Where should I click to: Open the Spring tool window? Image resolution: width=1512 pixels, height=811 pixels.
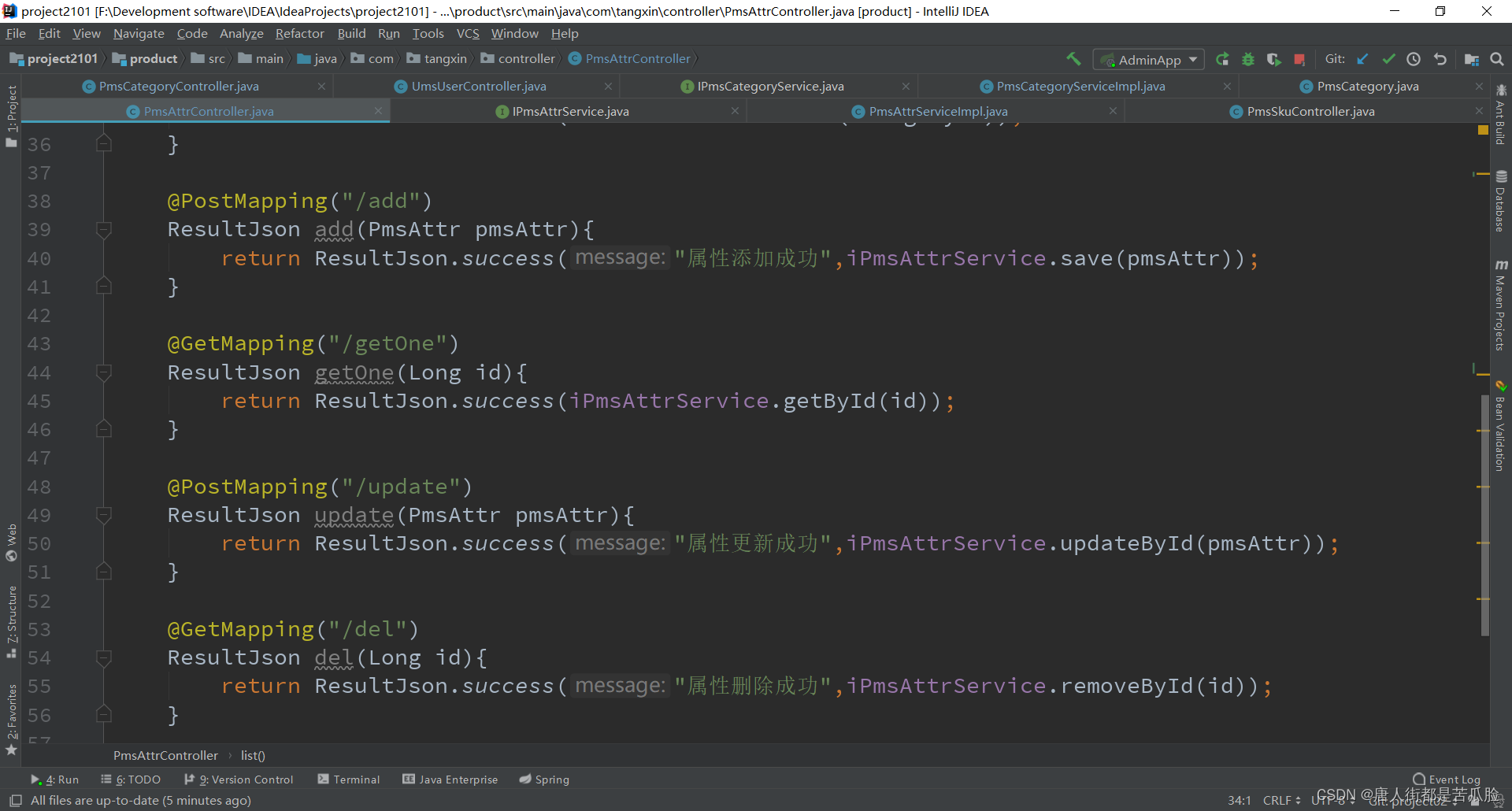[544, 780]
